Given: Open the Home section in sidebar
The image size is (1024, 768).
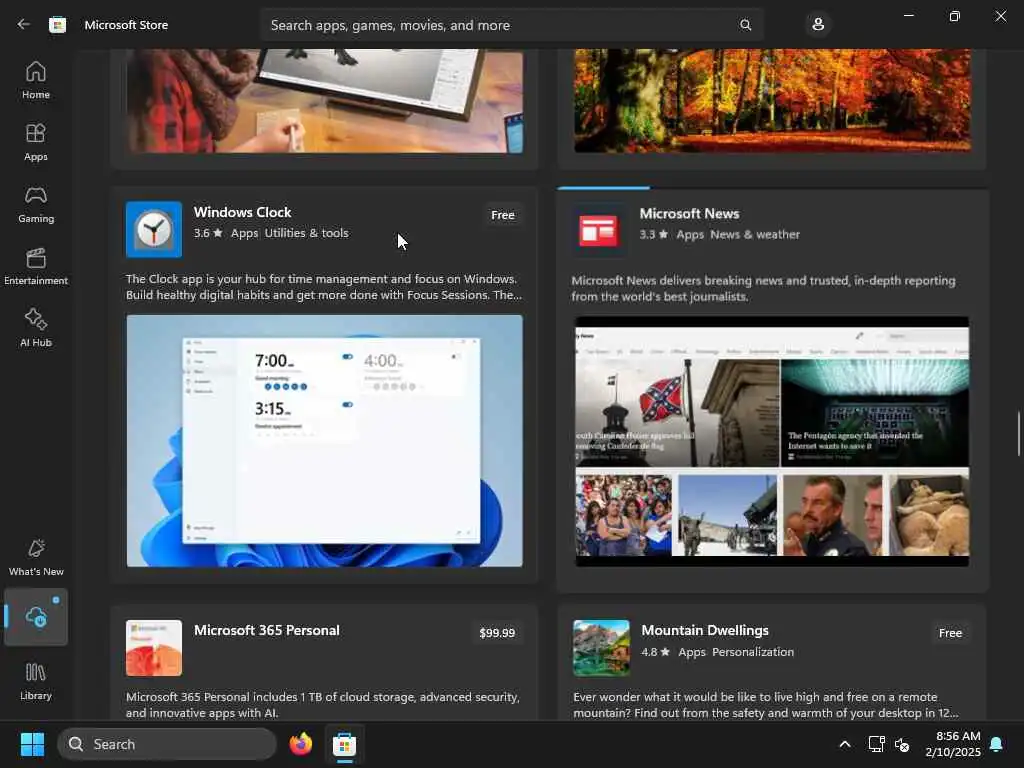Looking at the screenshot, I should pyautogui.click(x=36, y=80).
